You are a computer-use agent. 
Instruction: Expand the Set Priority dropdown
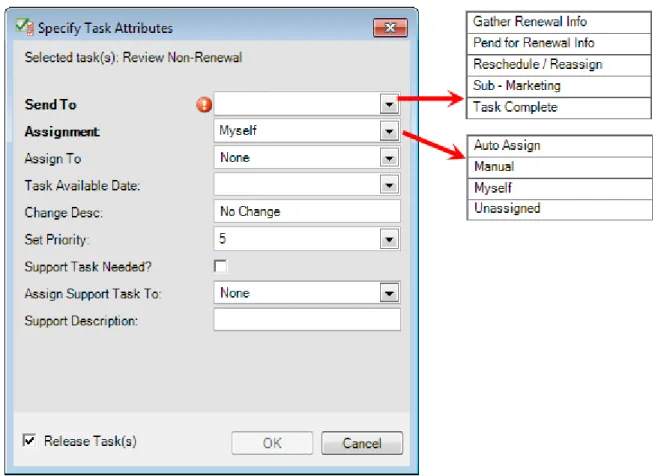tap(389, 239)
